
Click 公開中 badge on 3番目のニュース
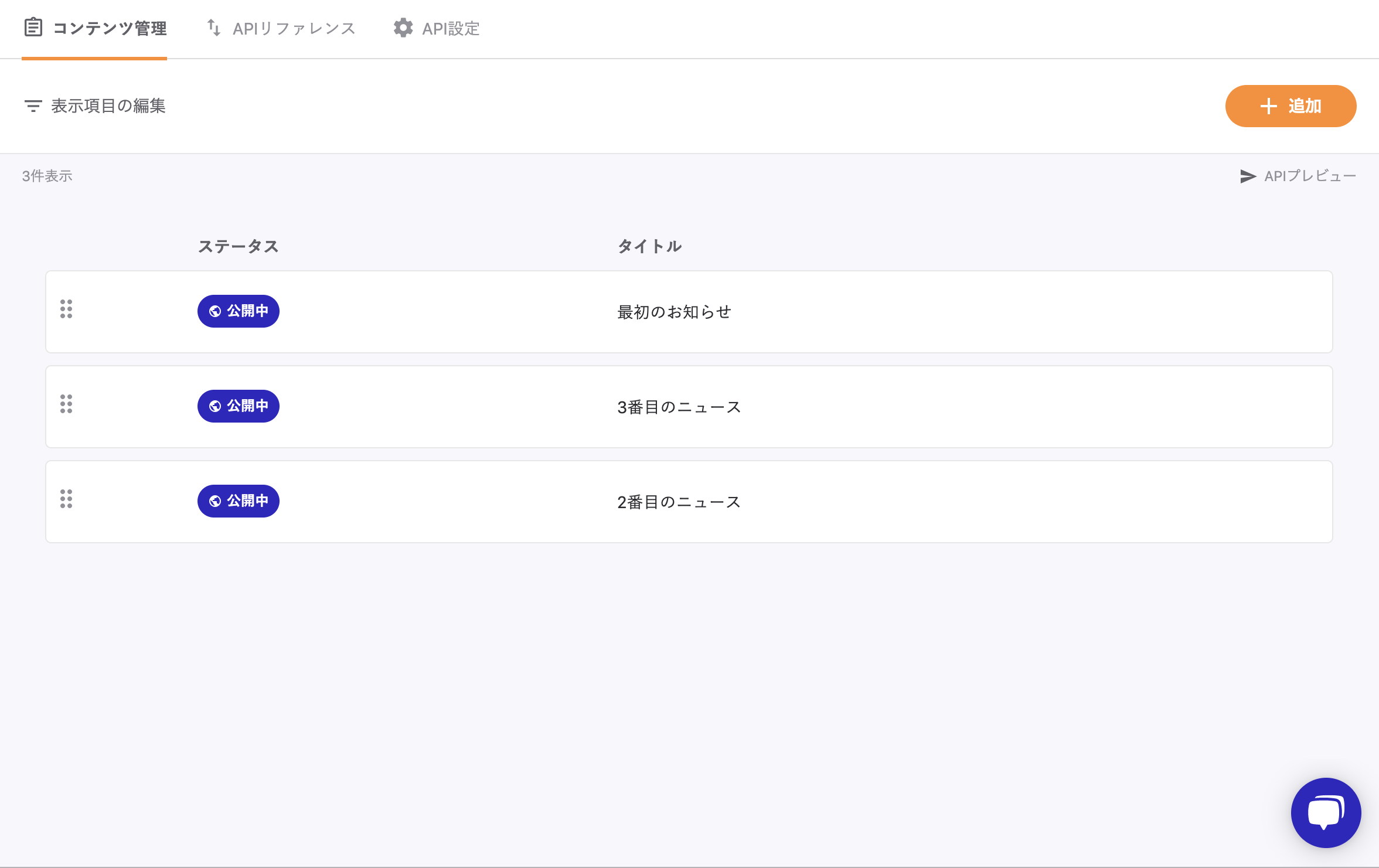click(x=239, y=406)
